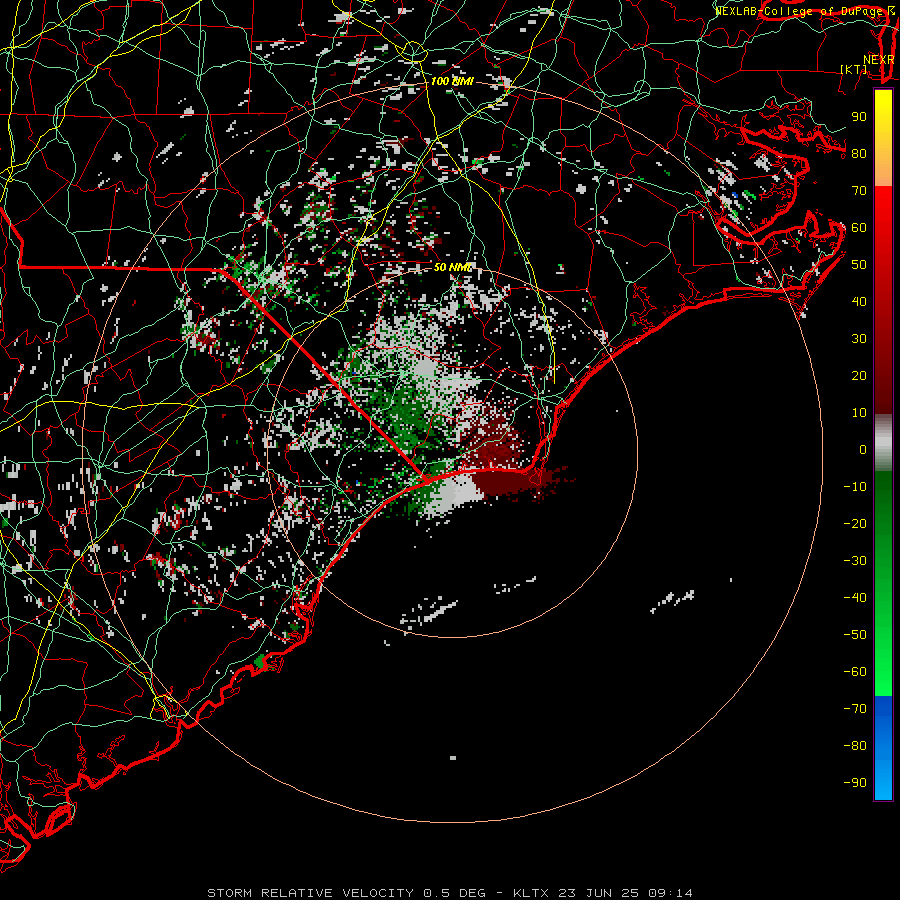The width and height of the screenshot is (900, 900).
Task: Click the -60 value on the velocity scale
Action: 855,672
